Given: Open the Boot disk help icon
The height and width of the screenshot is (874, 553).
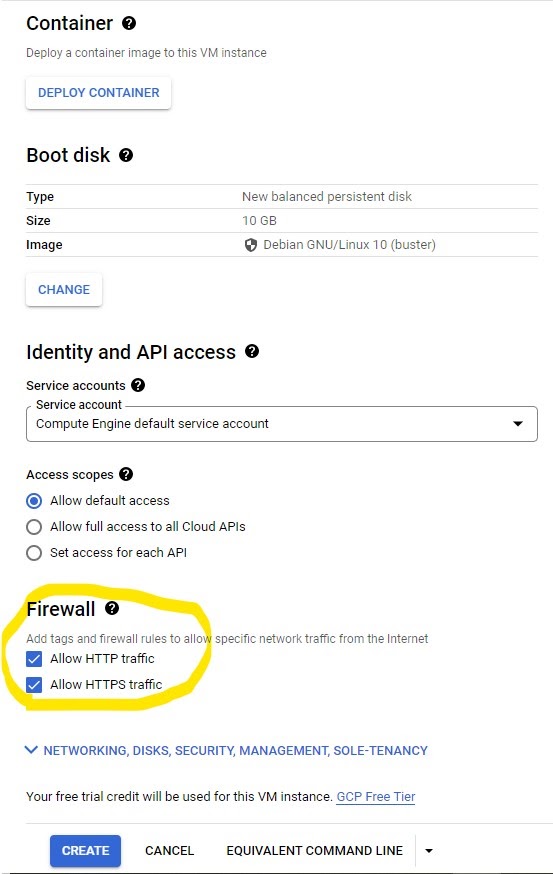Looking at the screenshot, I should point(126,155).
